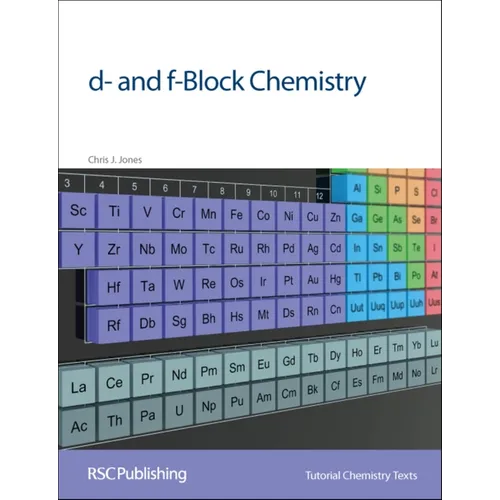Select the Ti titanium tile

(x=114, y=212)
